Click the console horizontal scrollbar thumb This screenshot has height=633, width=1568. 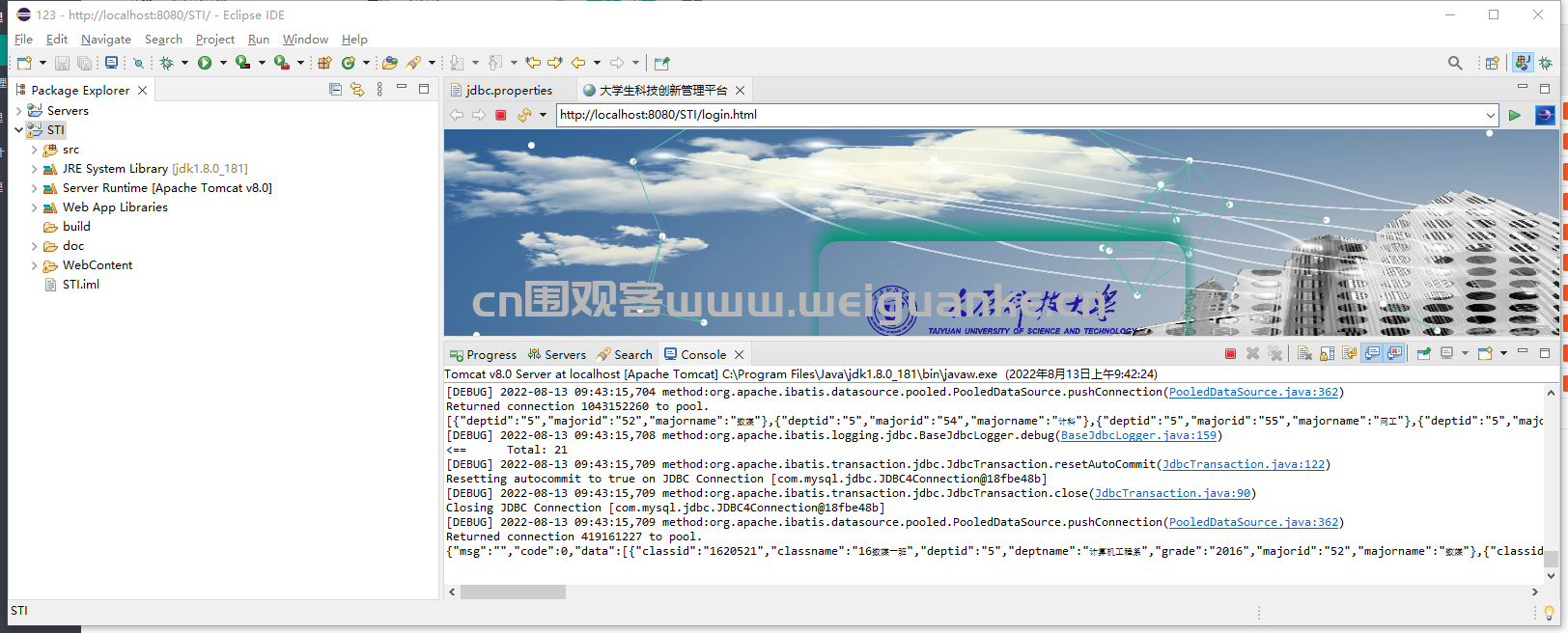click(513, 592)
